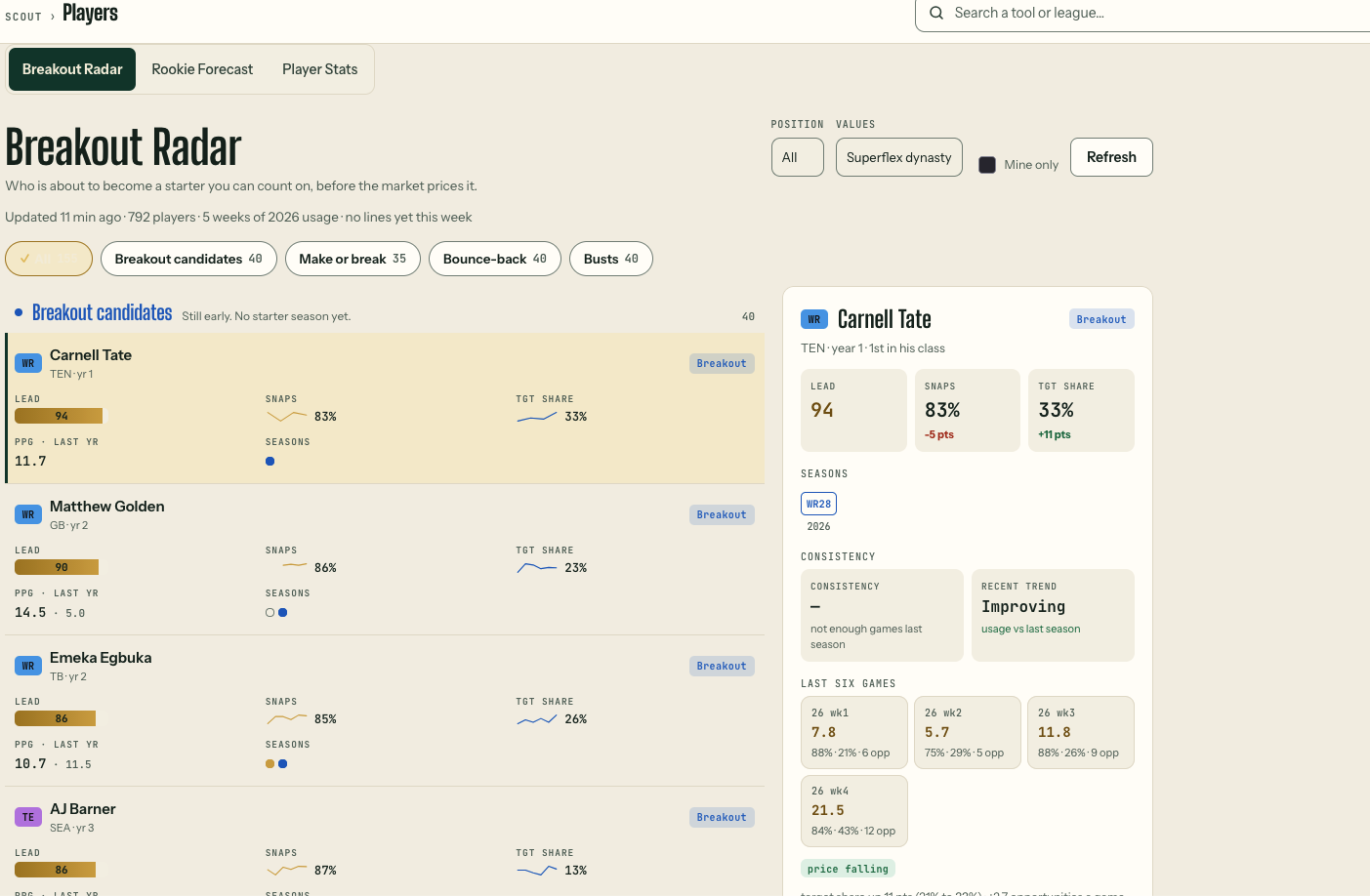Toggle the Mine only checkbox
Screen dimensions: 1370x896
(987, 165)
